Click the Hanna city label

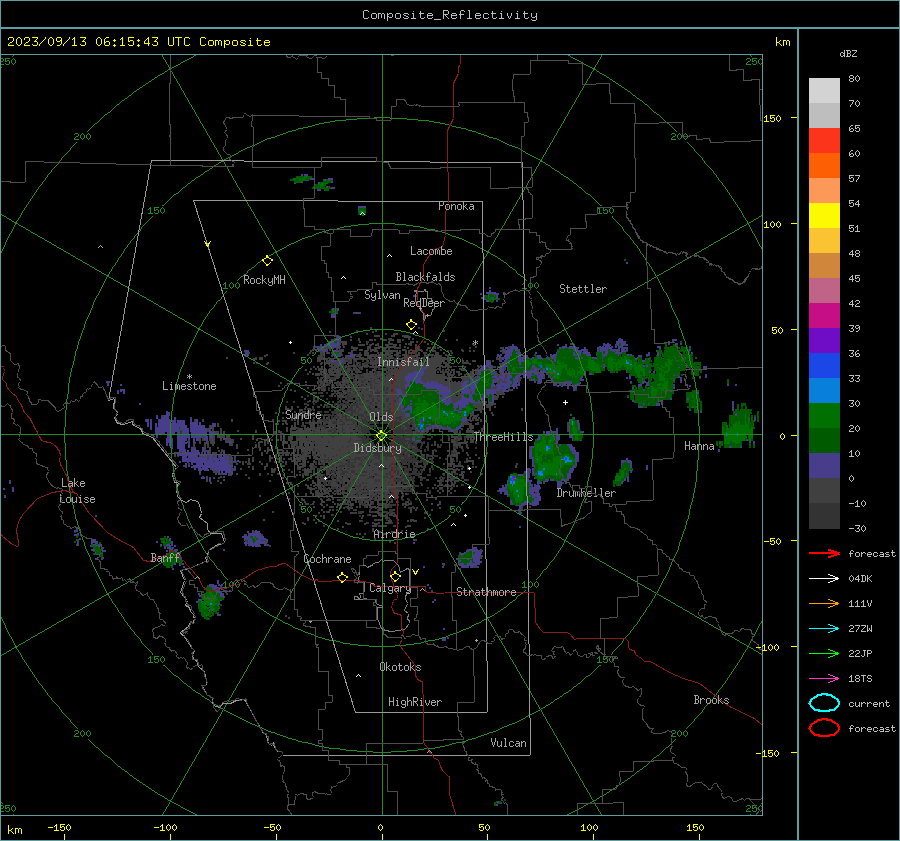pos(699,446)
